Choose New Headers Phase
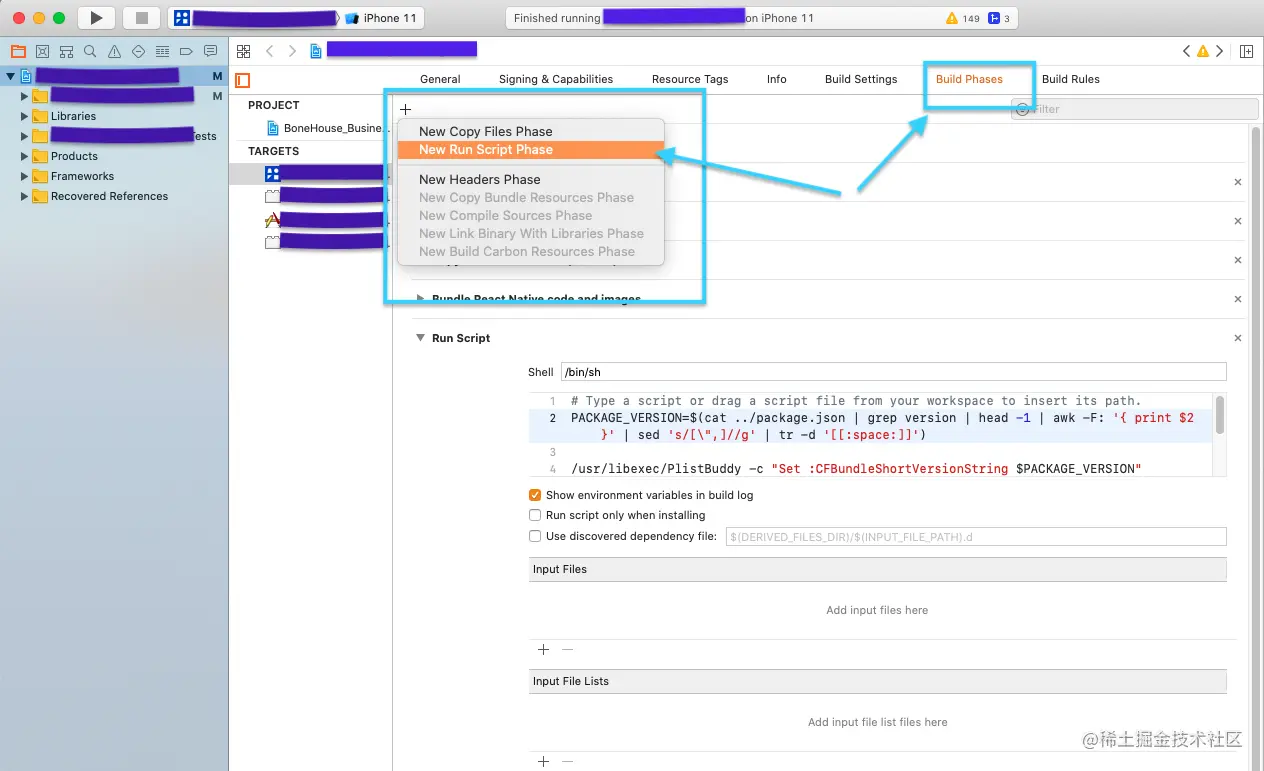The image size is (1264, 771). point(479,180)
